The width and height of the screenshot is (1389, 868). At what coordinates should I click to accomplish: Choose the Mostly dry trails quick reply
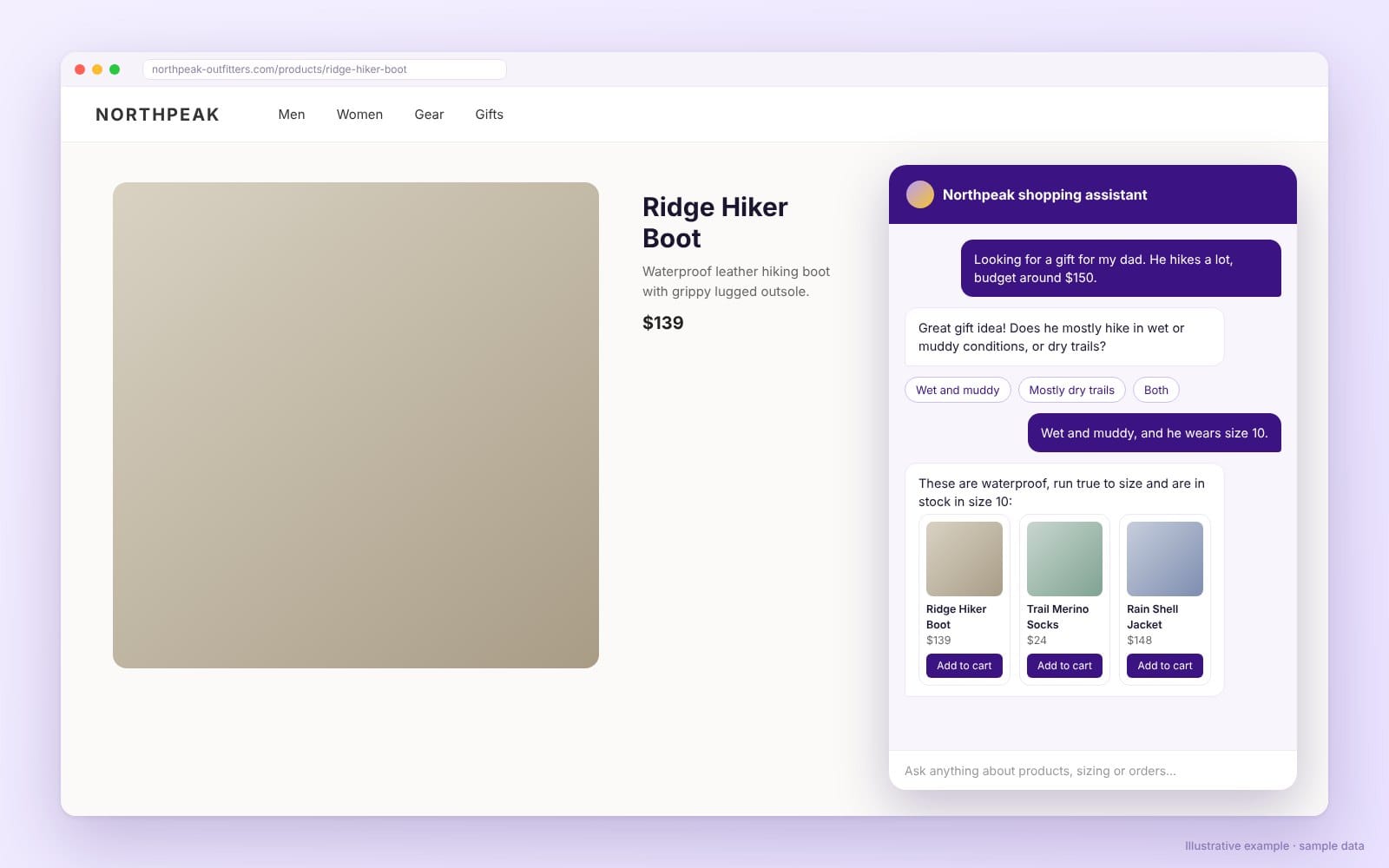(x=1071, y=390)
